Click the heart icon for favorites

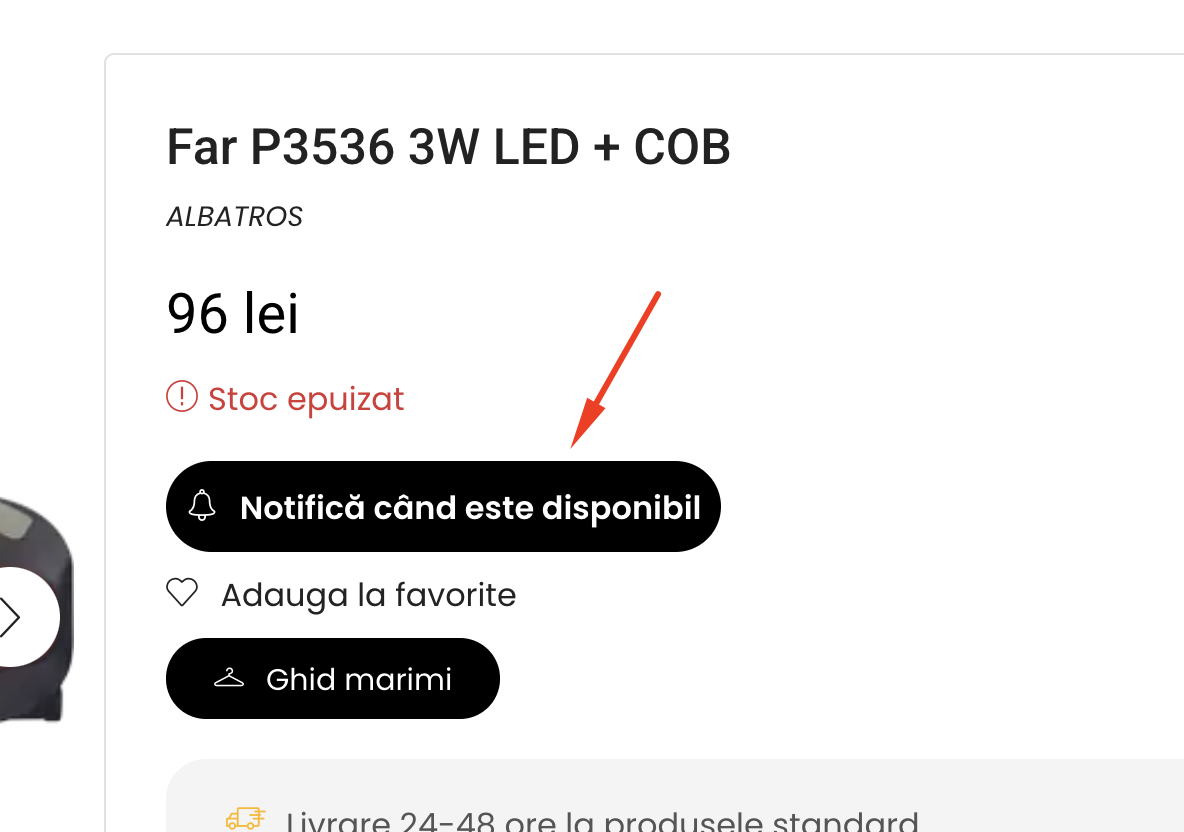[182, 593]
